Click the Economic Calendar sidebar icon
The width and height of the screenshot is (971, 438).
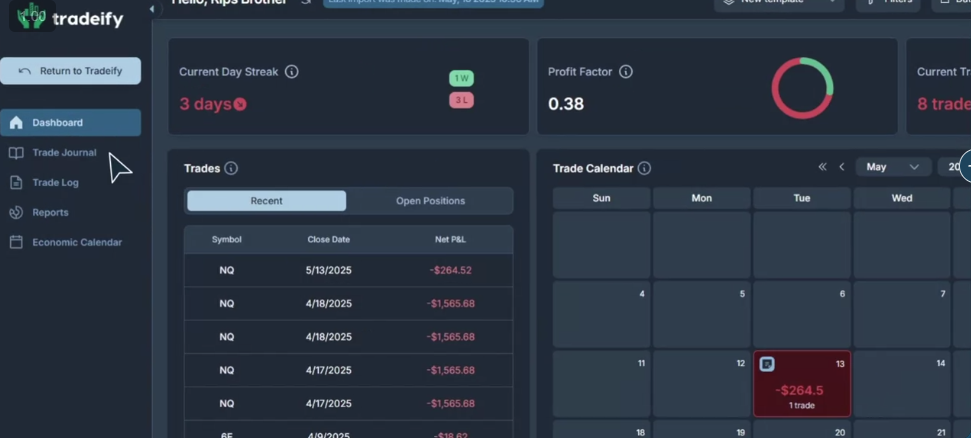coord(16,242)
